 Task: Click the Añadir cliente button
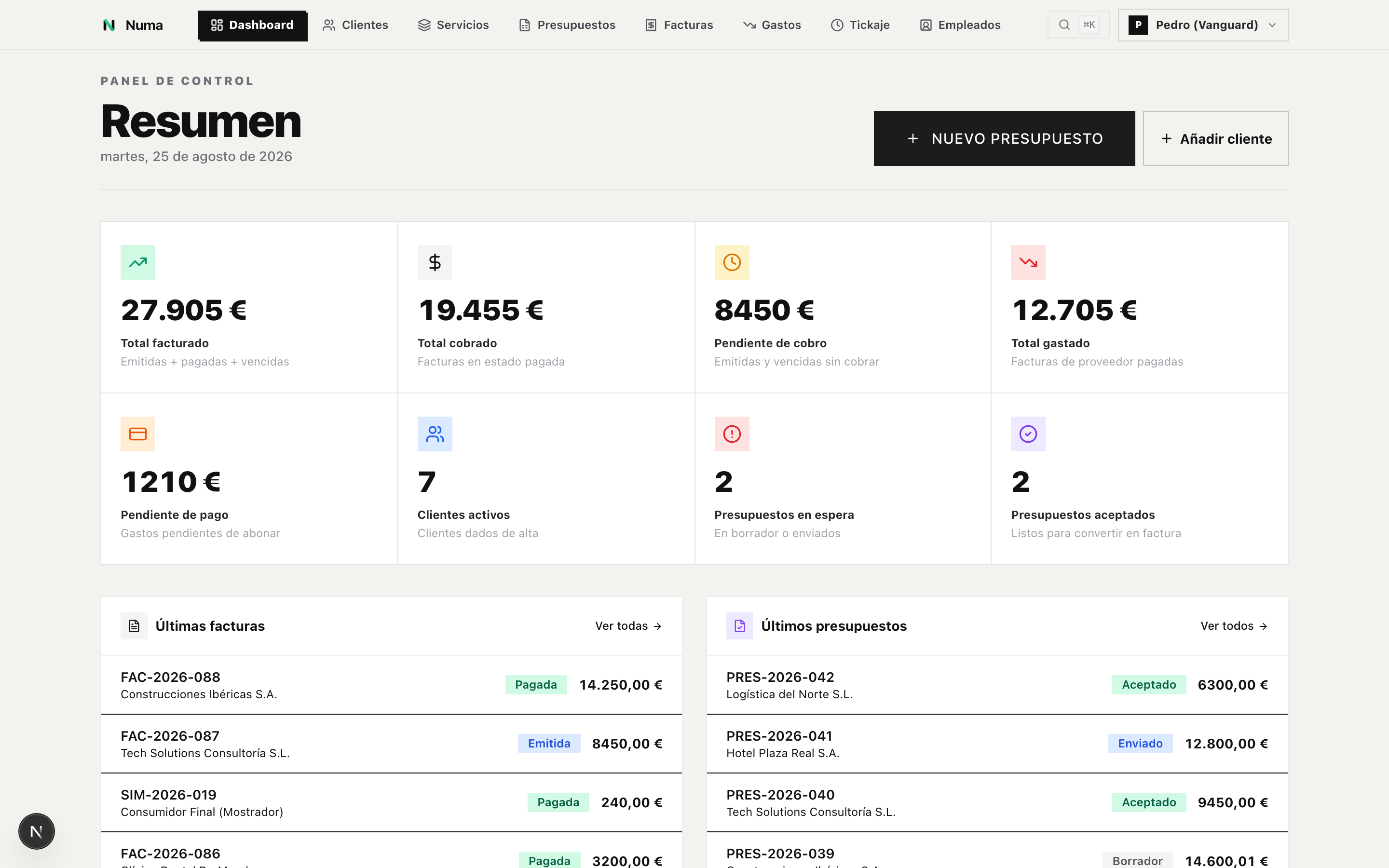(1215, 138)
